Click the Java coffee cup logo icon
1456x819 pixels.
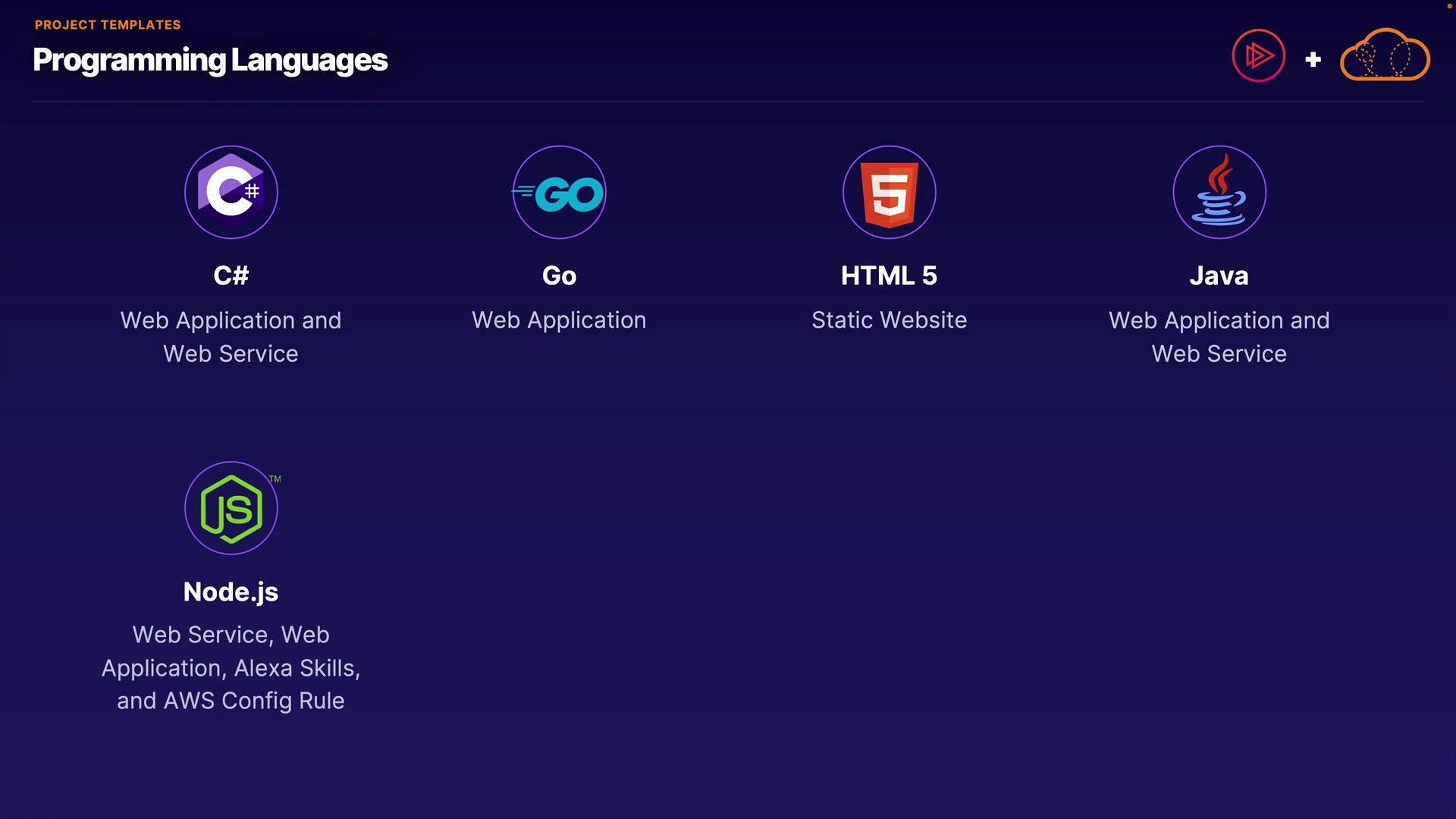[x=1219, y=192]
